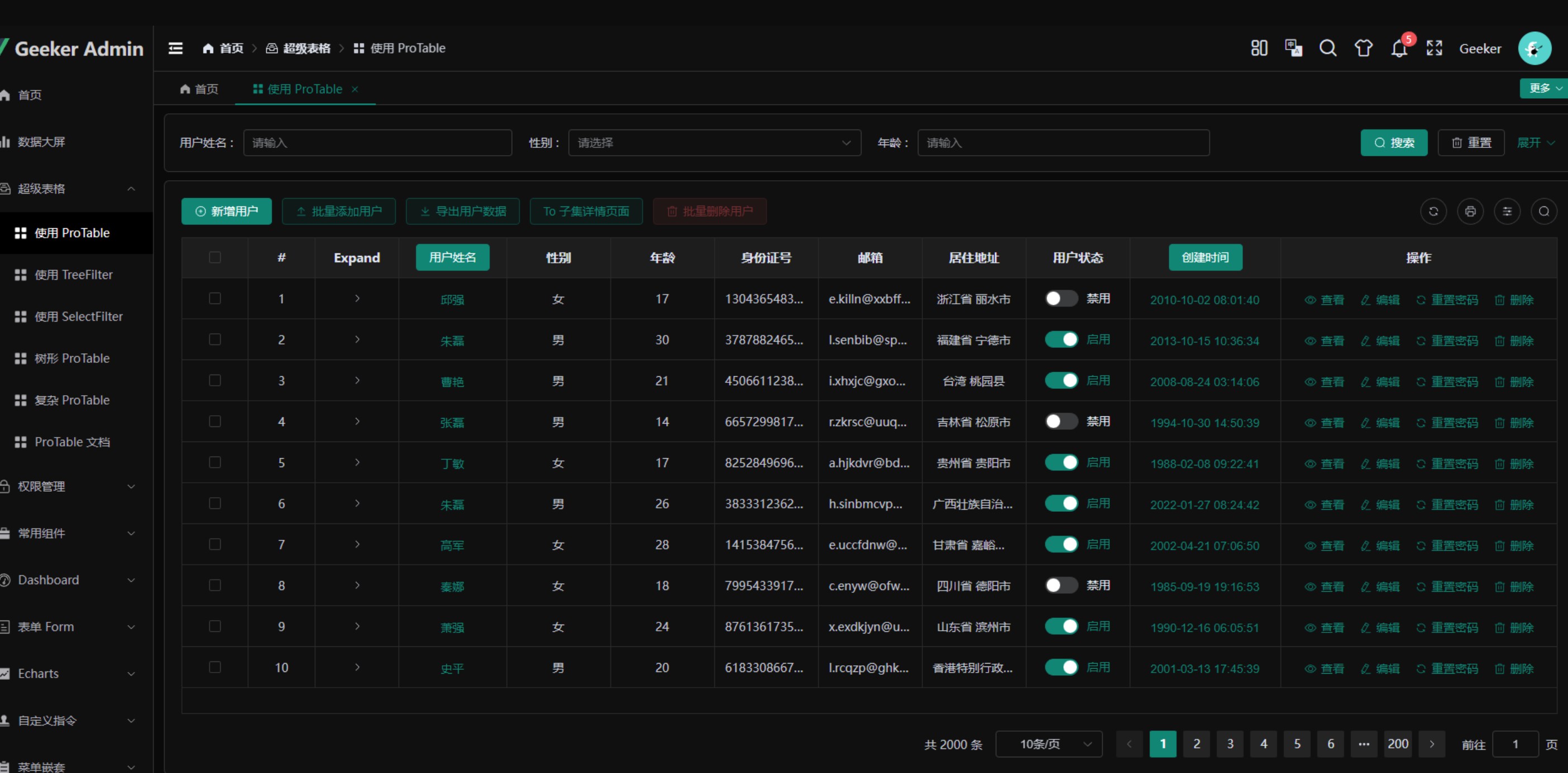Check the checkbox for row 1
This screenshot has height=773, width=1568.
215,298
